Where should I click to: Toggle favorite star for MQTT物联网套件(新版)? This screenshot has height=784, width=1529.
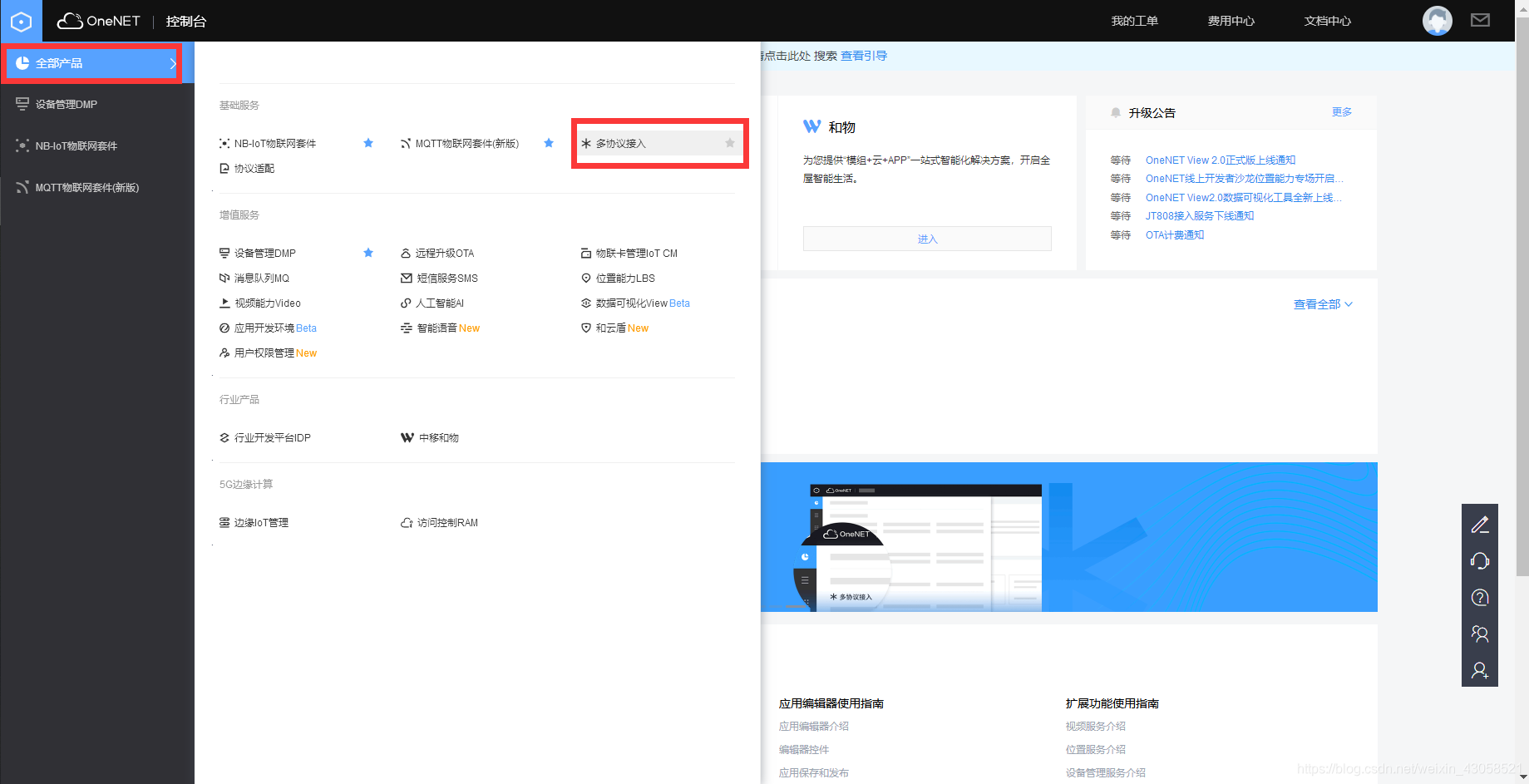[x=549, y=143]
